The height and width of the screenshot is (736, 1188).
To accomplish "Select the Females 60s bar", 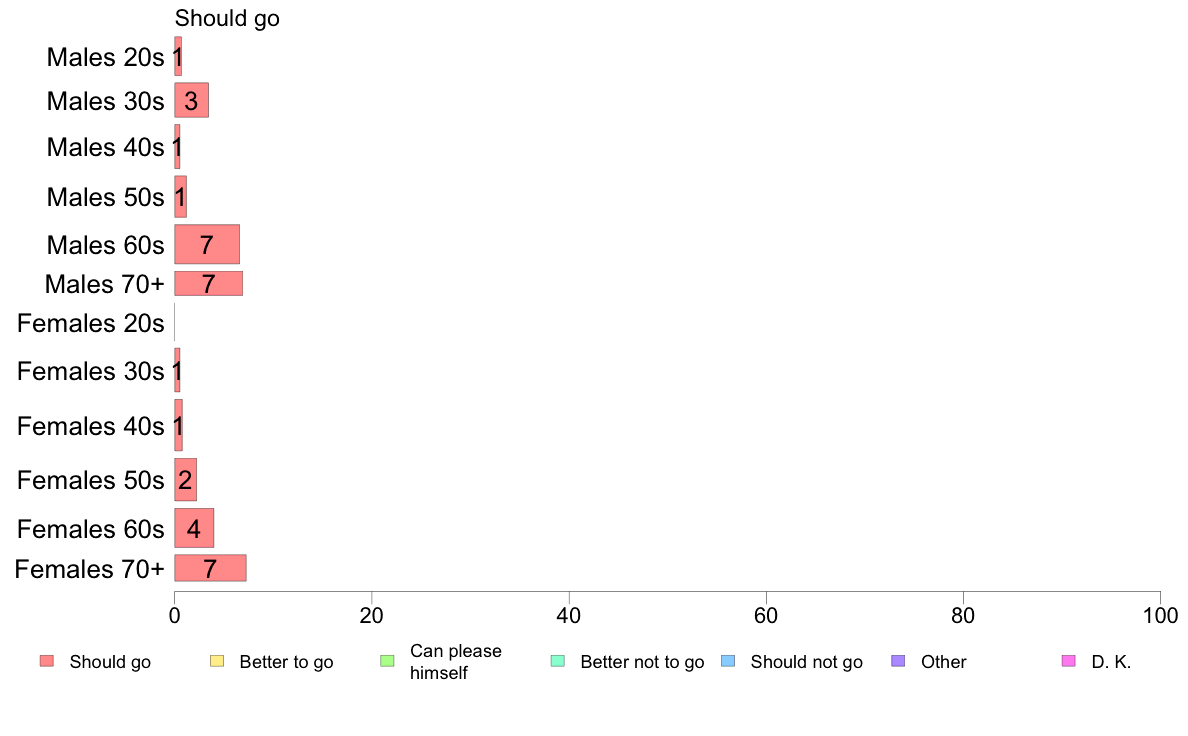I will tap(194, 528).
